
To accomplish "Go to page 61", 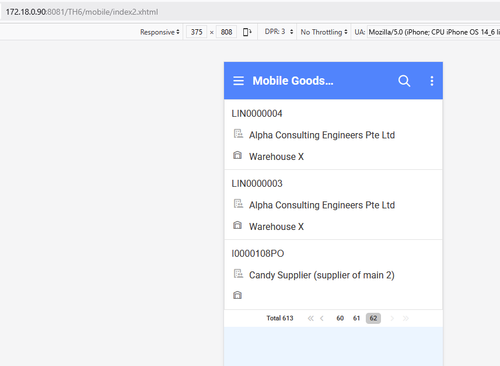I will pyautogui.click(x=356, y=318).
